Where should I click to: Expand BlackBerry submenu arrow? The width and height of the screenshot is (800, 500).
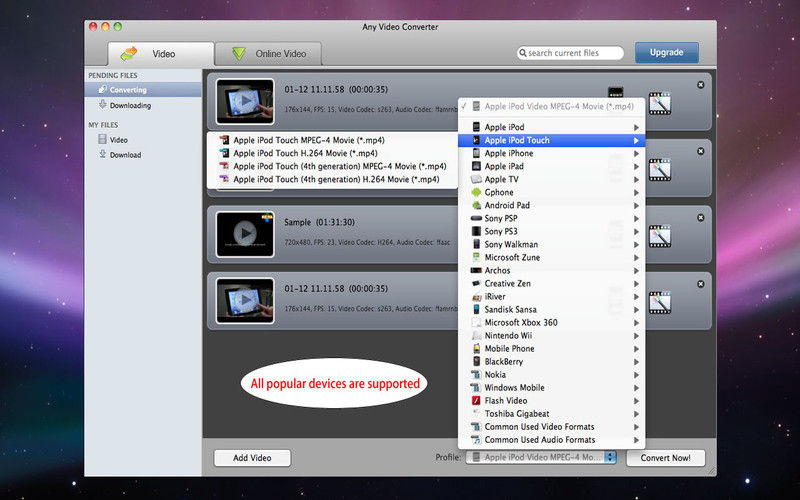tap(636, 361)
